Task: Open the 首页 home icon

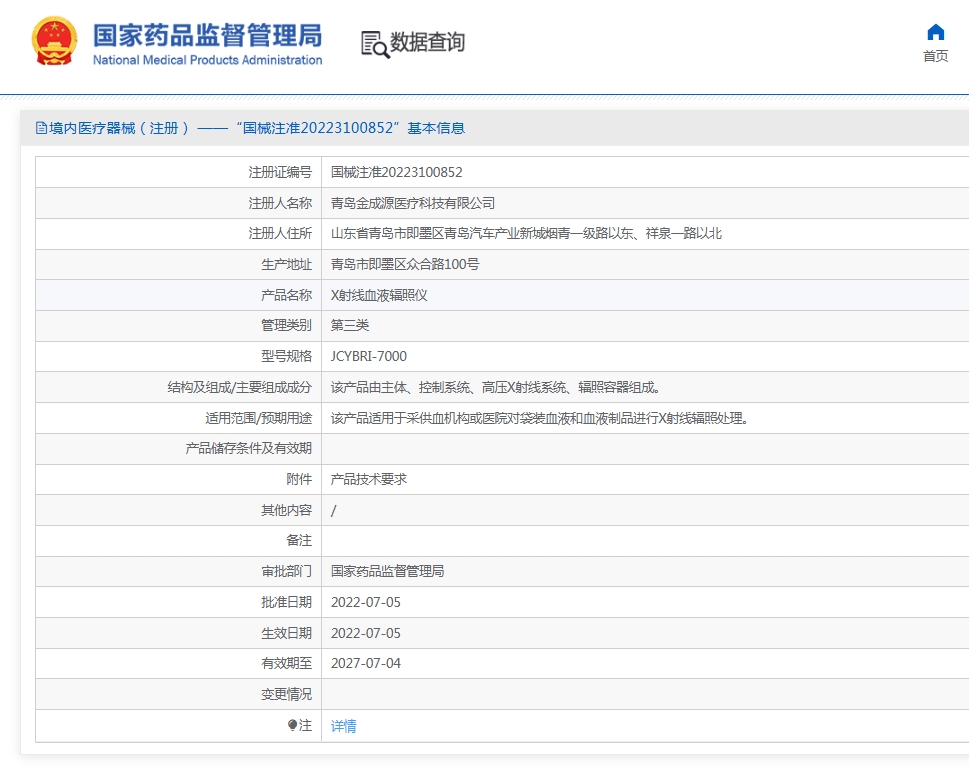Action: point(936,32)
